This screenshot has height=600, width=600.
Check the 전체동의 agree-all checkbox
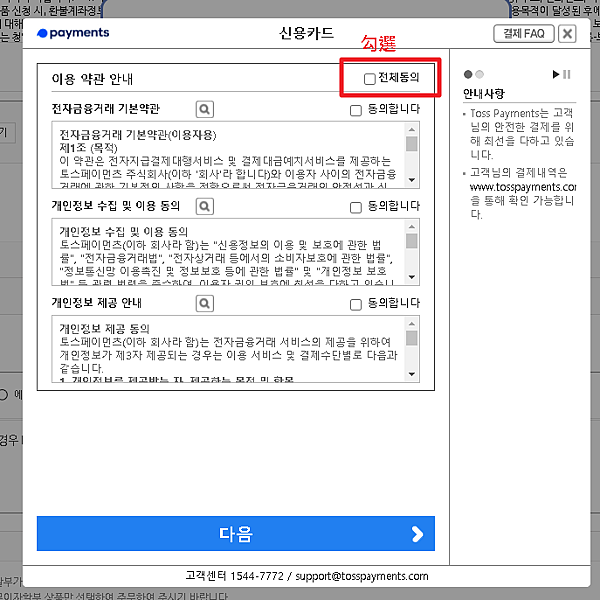click(x=369, y=79)
